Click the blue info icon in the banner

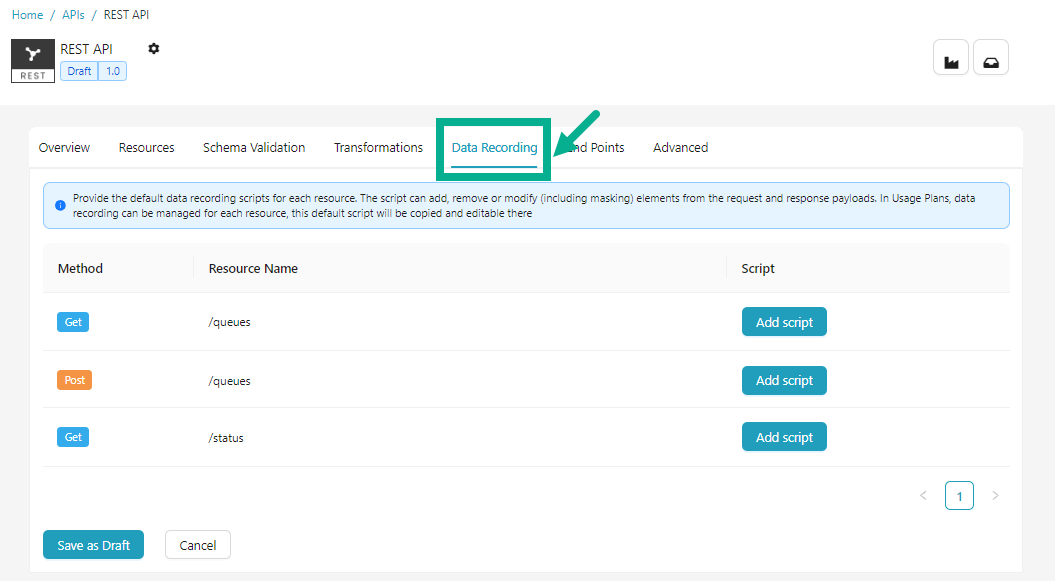point(60,205)
